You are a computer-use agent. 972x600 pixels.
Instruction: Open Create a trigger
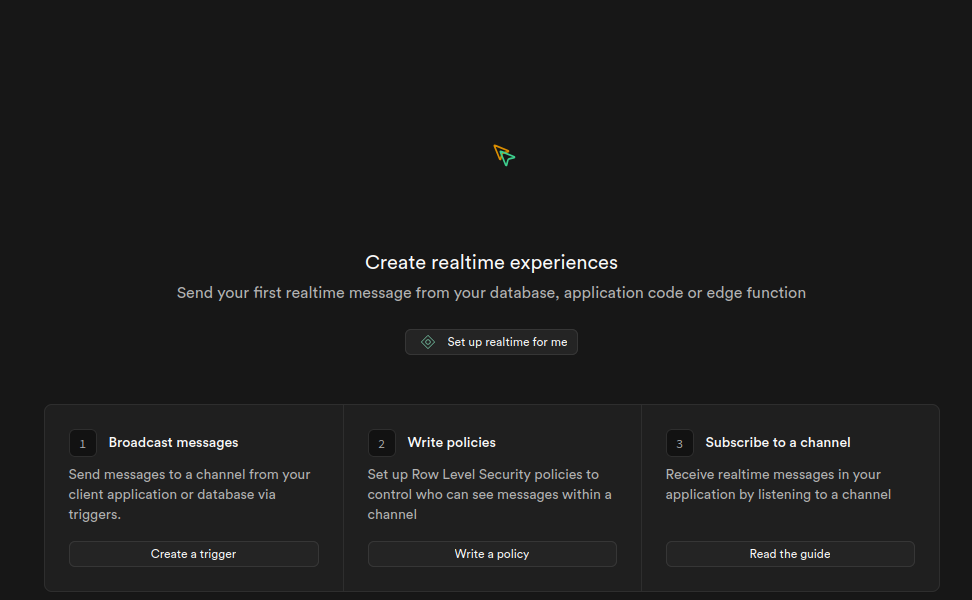point(193,553)
